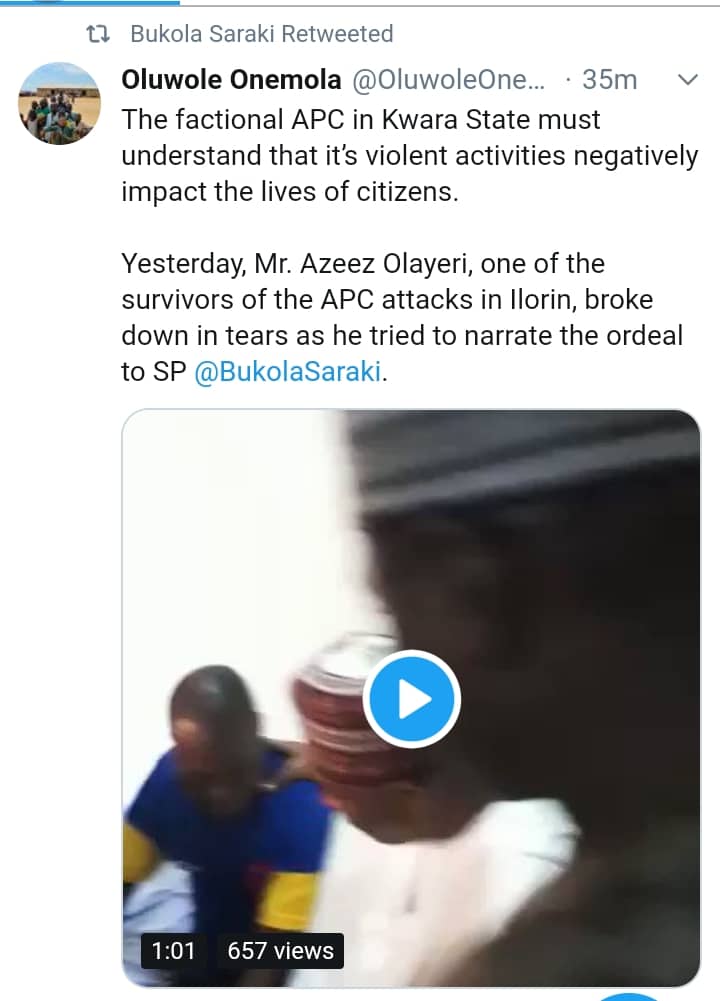The height and width of the screenshot is (1001, 720).
Task: Click the 657 views counter
Action: pyautogui.click(x=280, y=951)
